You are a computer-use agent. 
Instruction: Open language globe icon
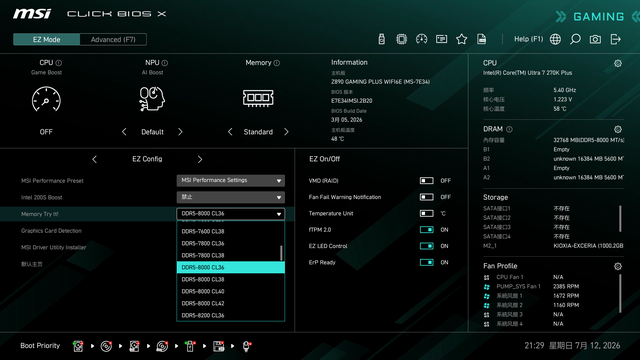[x=555, y=39]
